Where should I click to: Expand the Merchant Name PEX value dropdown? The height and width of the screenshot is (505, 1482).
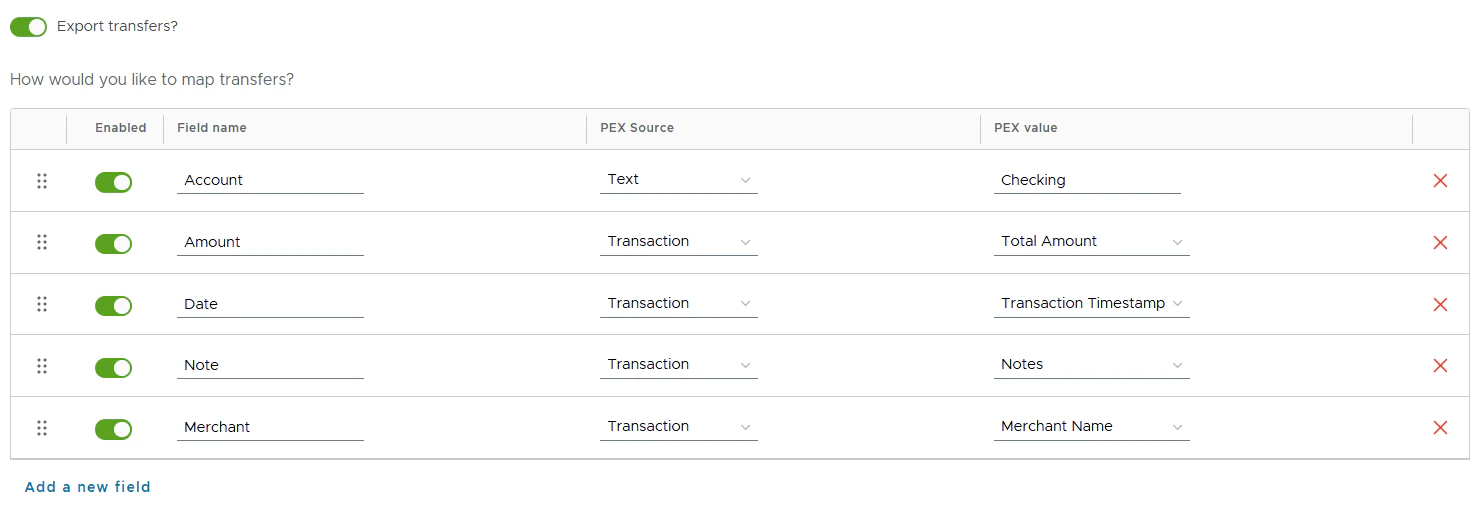click(x=1091, y=427)
